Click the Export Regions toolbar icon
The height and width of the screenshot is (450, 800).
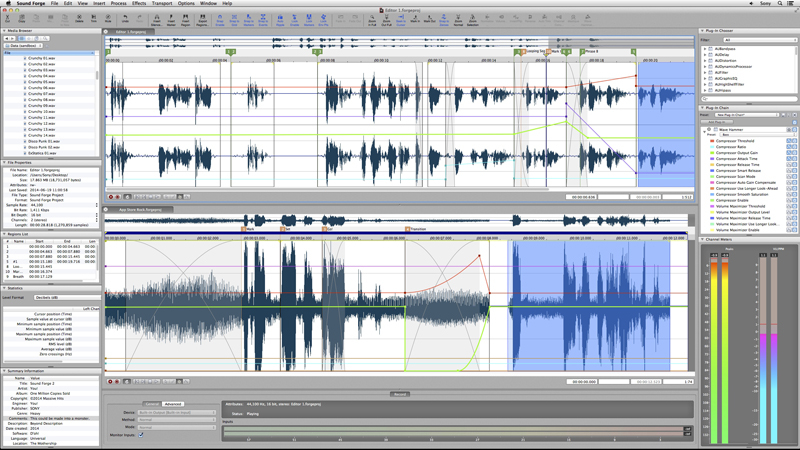[x=202, y=20]
